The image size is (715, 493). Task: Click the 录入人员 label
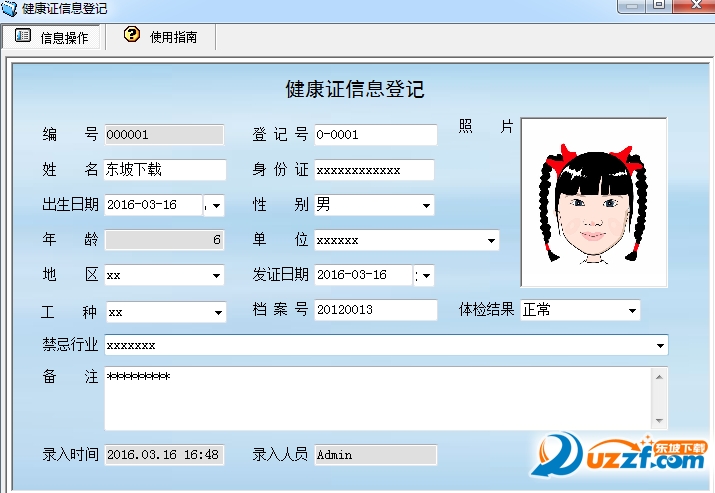point(280,454)
